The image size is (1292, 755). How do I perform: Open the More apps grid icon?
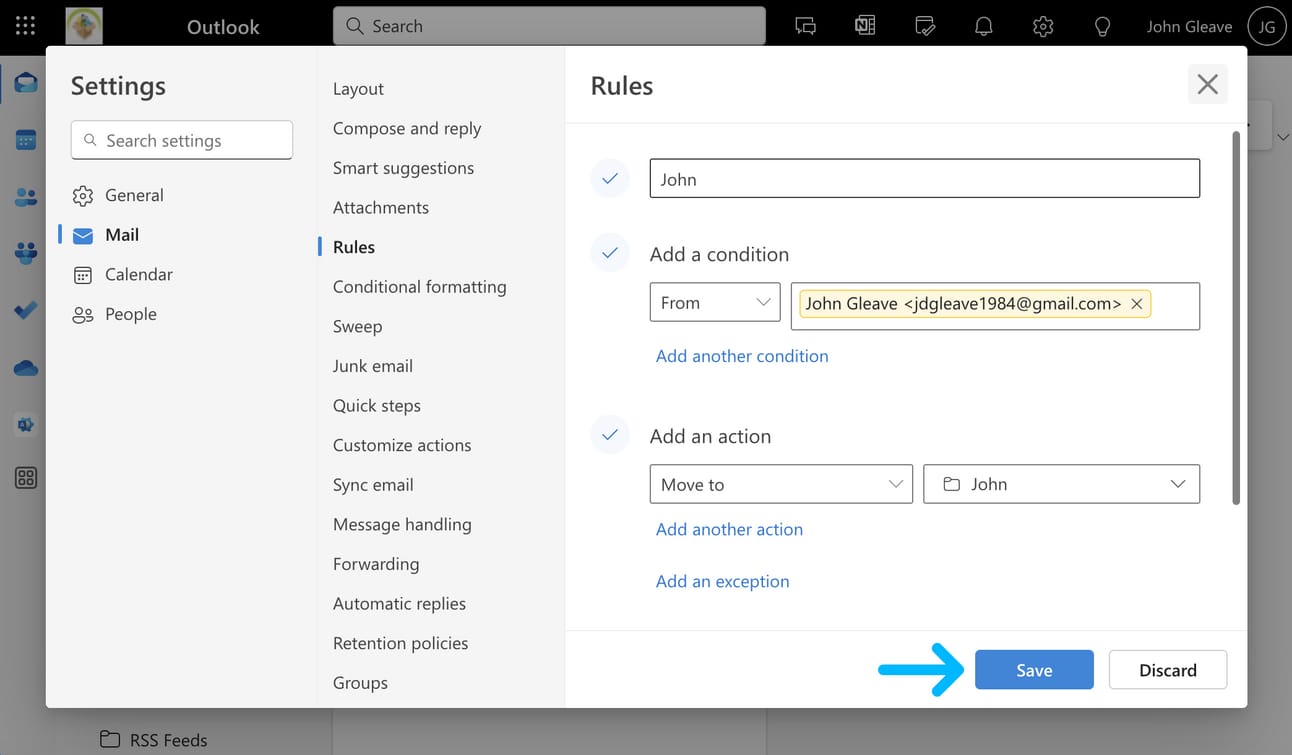coord(26,478)
